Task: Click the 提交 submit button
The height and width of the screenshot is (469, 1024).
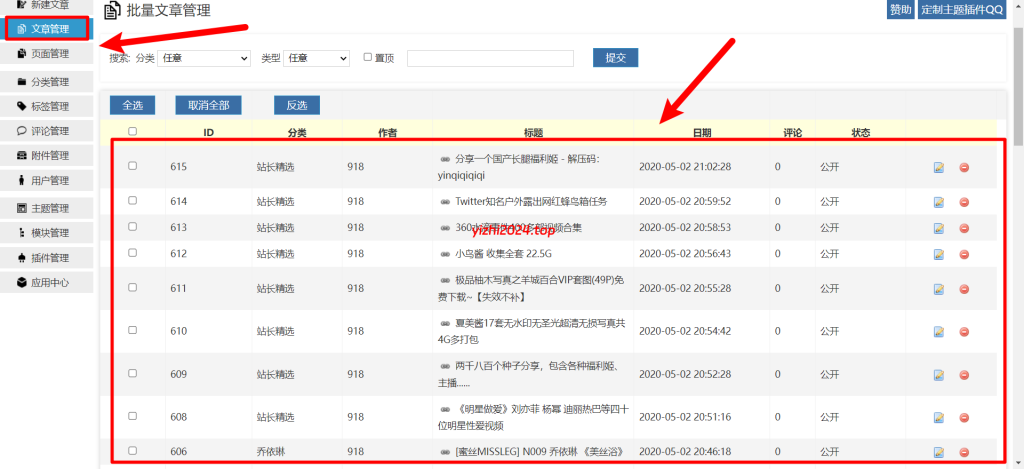Action: coord(615,58)
